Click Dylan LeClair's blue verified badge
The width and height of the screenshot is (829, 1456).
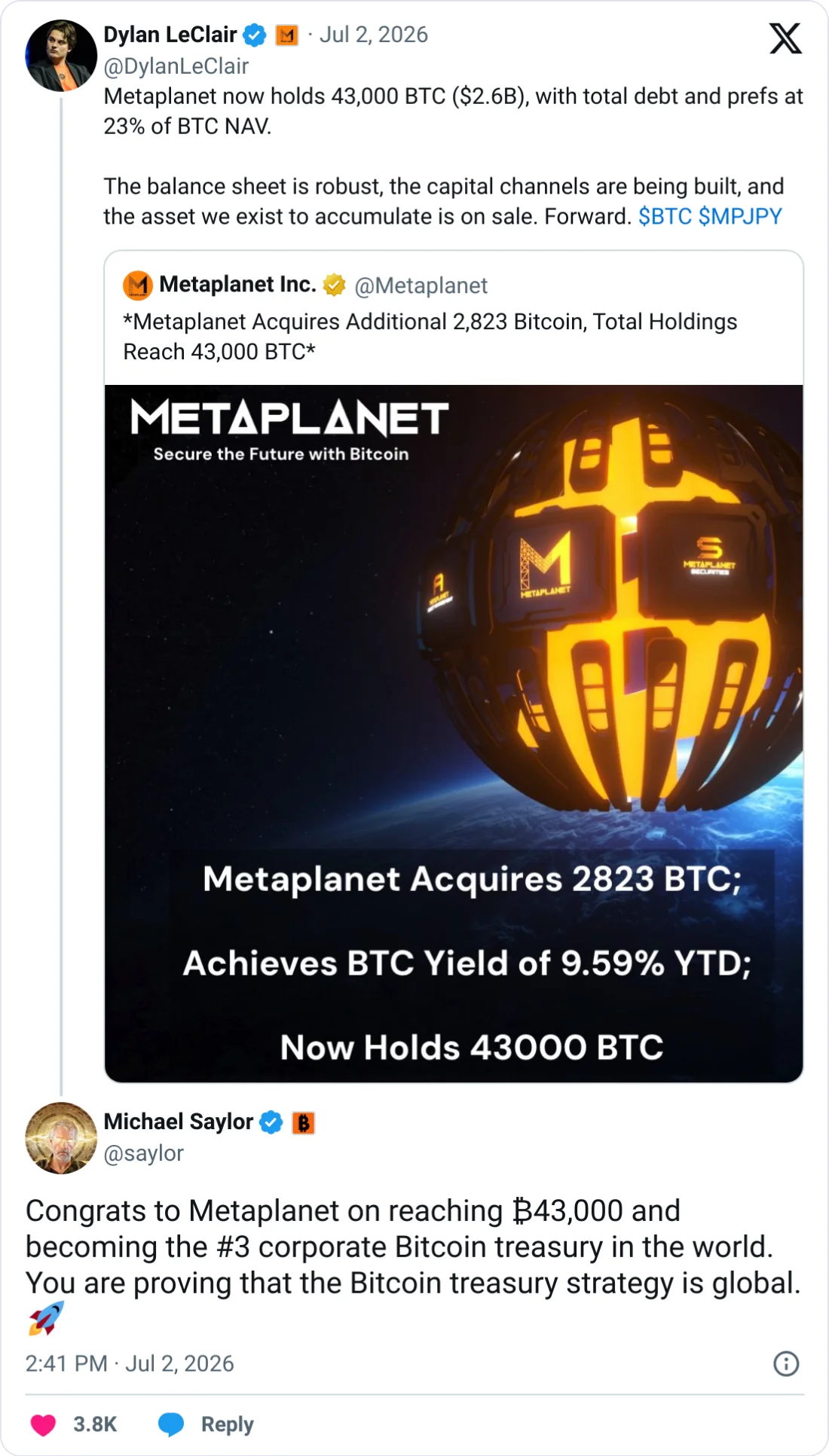(x=255, y=35)
